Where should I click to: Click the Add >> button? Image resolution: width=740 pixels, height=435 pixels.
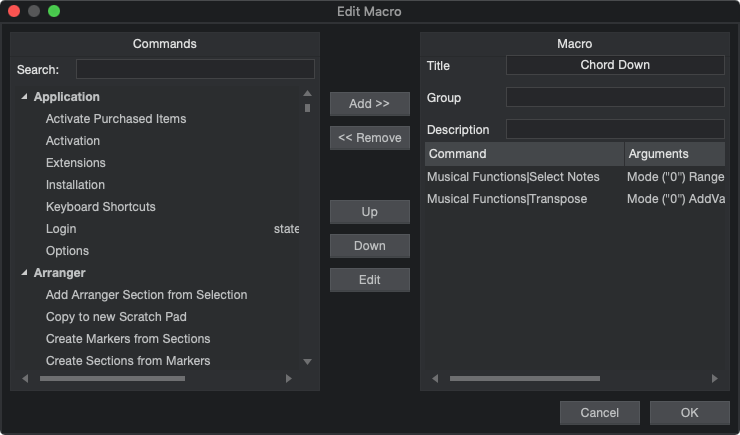pos(370,104)
